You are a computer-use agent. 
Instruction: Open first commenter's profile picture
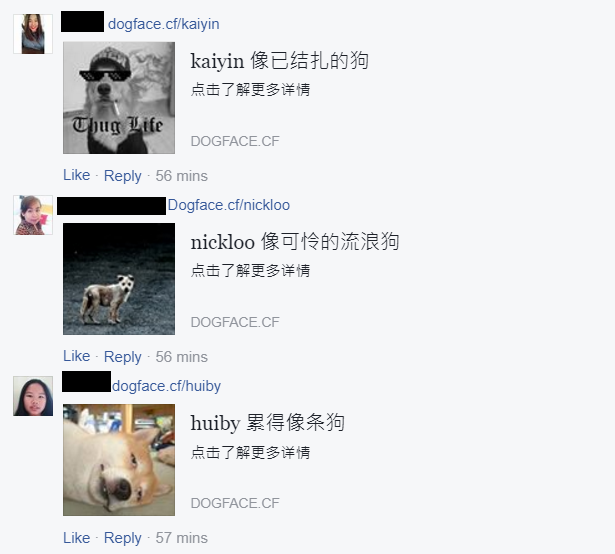point(33,34)
